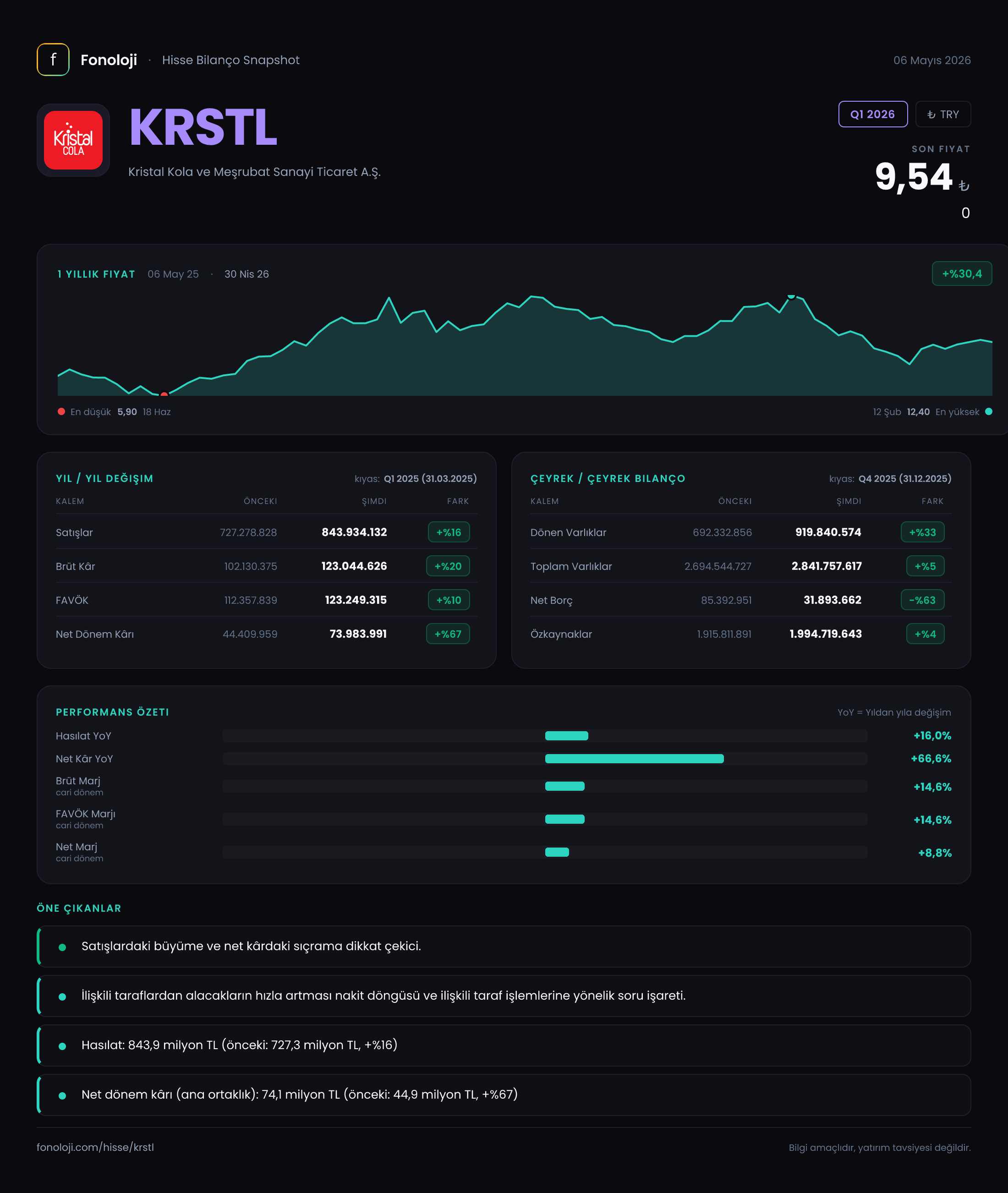The width and height of the screenshot is (1008, 1193).
Task: Click the 'ÇEYREK / ÇEYREK BILANÇO' heading
Action: point(608,478)
